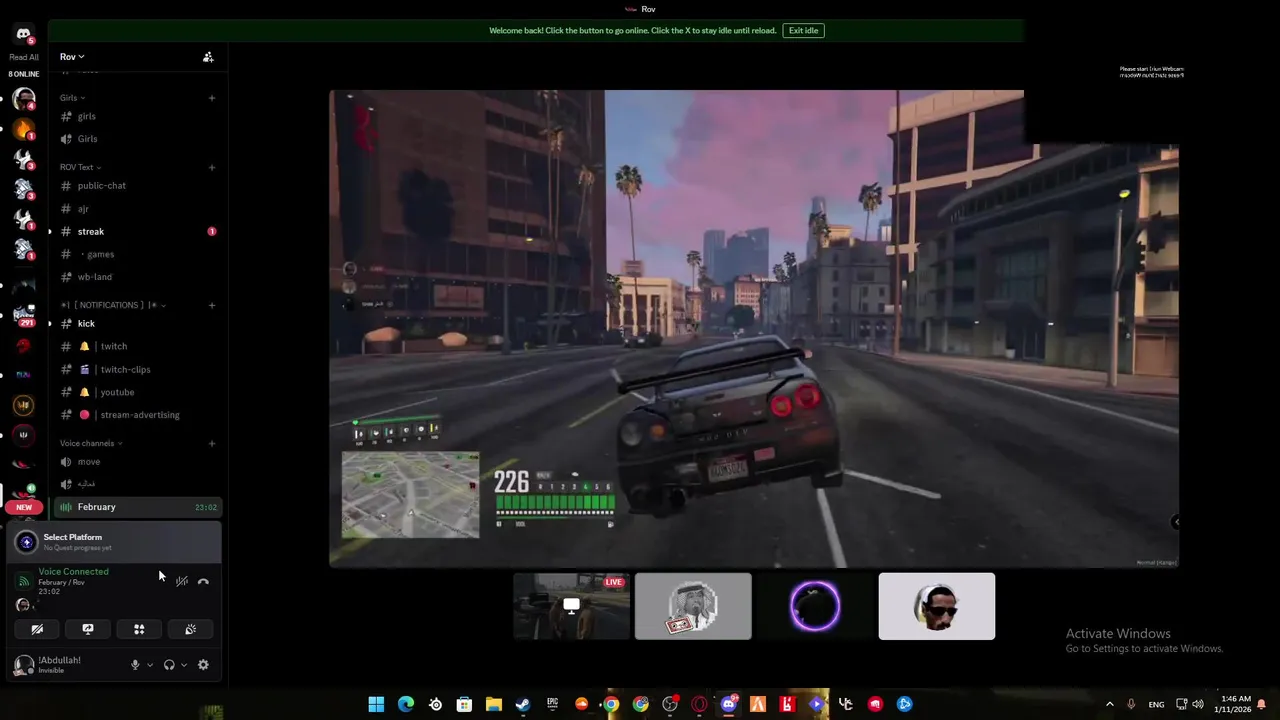Screen dimensions: 1280x720
Task: Collapse the ROV Text category
Action: point(80,167)
